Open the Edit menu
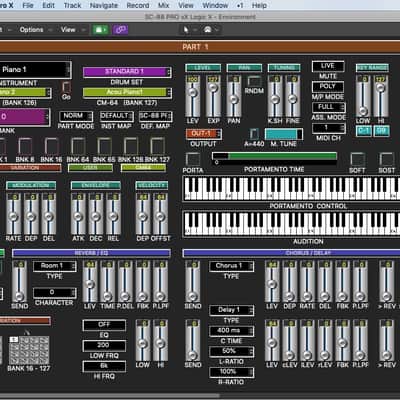400x400 pixels. click(48, 5)
